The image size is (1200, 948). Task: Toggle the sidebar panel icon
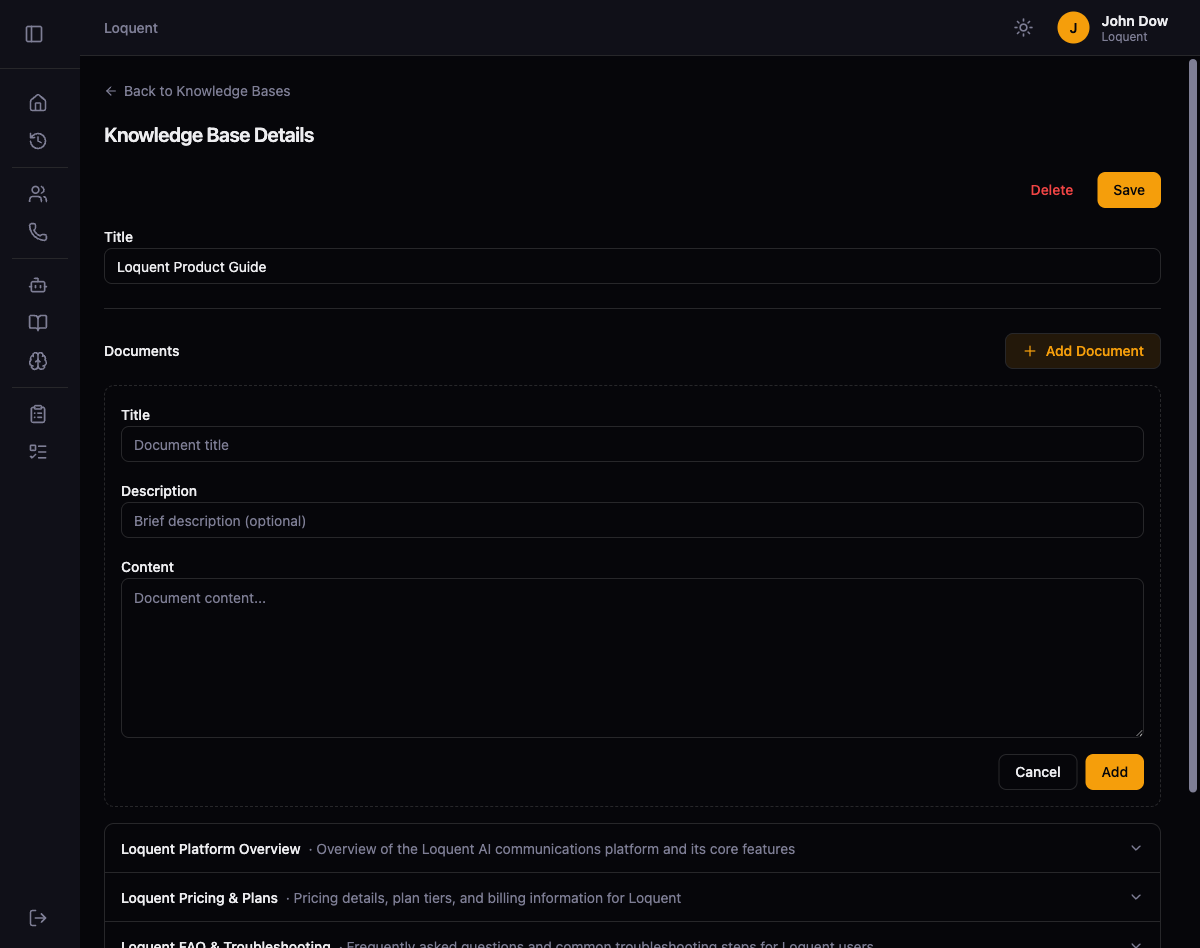[34, 34]
